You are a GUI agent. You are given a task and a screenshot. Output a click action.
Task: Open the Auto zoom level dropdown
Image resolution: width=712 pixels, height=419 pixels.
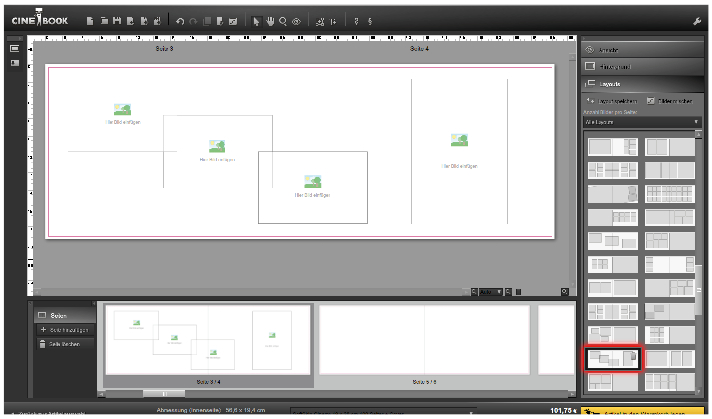(x=491, y=292)
